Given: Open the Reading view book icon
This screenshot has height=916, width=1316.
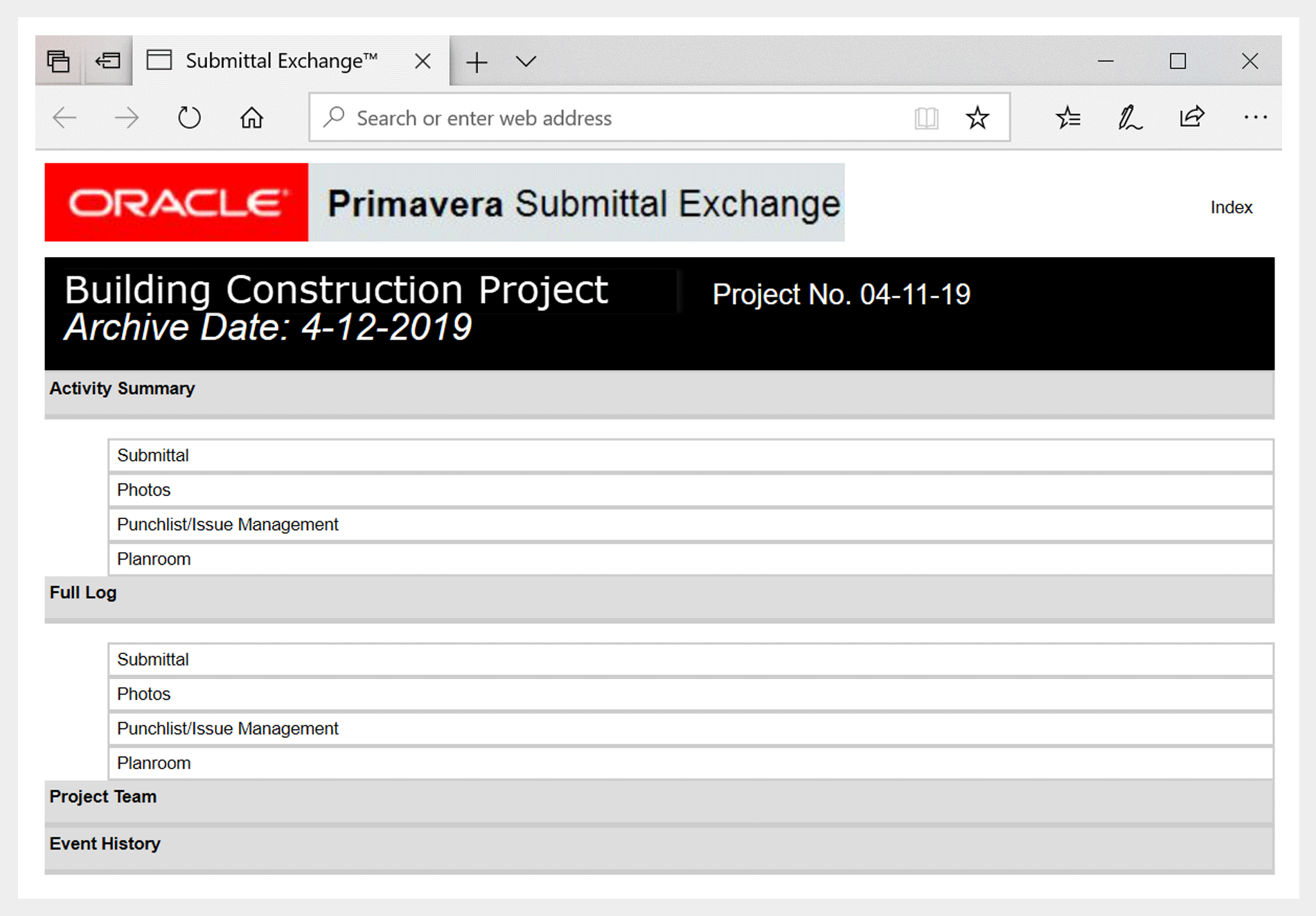Looking at the screenshot, I should click(926, 118).
